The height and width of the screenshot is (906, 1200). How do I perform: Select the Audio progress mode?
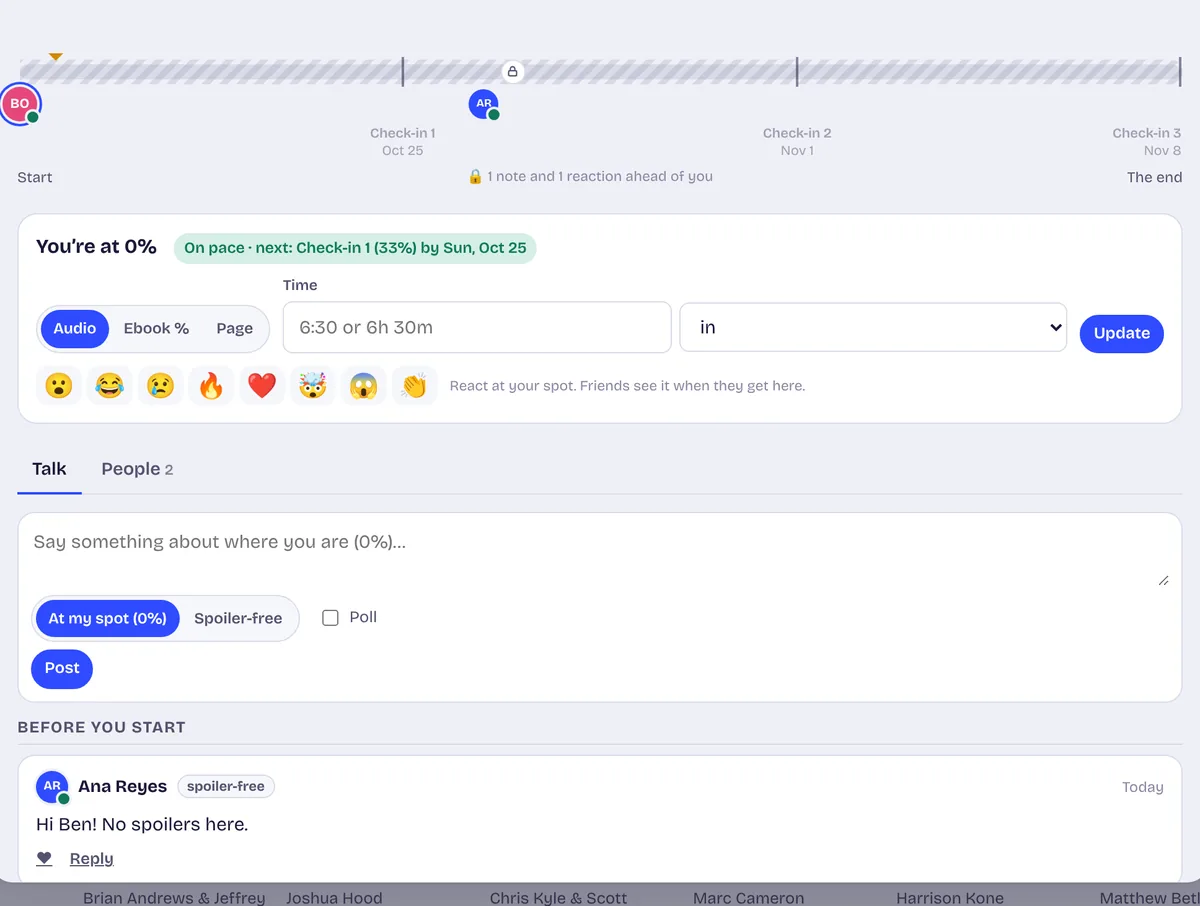coord(75,328)
